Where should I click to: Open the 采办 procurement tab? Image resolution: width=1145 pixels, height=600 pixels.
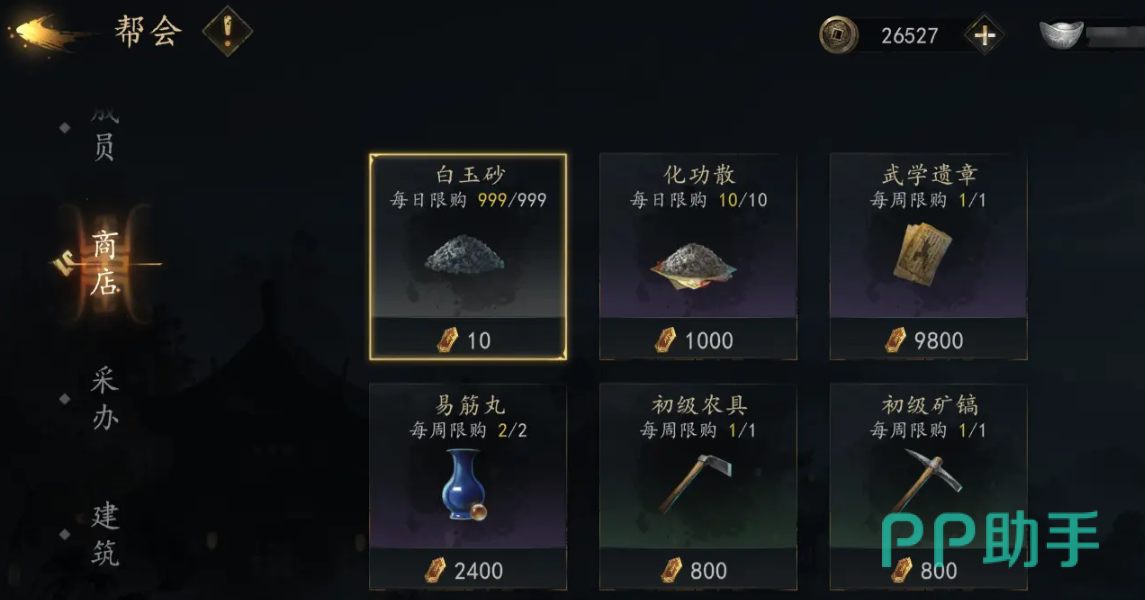104,399
